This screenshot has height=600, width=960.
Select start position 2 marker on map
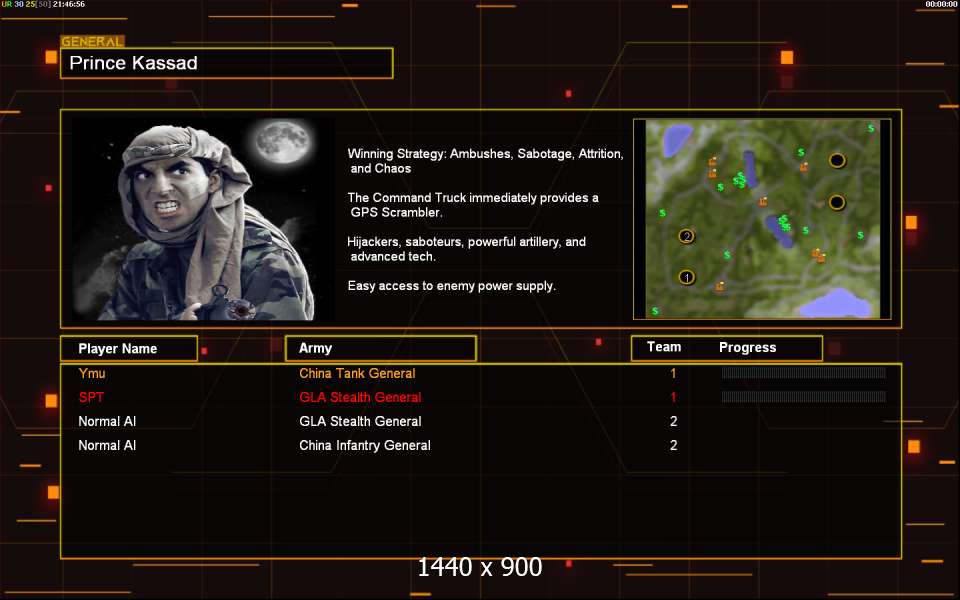coord(687,236)
